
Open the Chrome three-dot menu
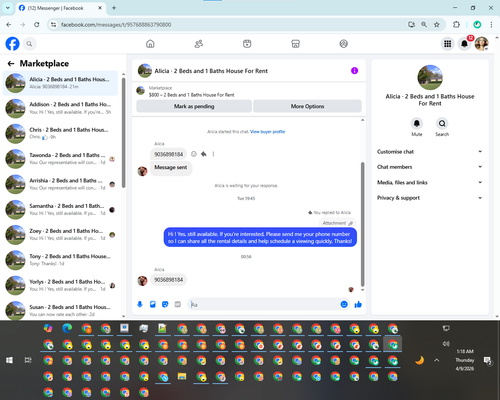click(x=491, y=24)
